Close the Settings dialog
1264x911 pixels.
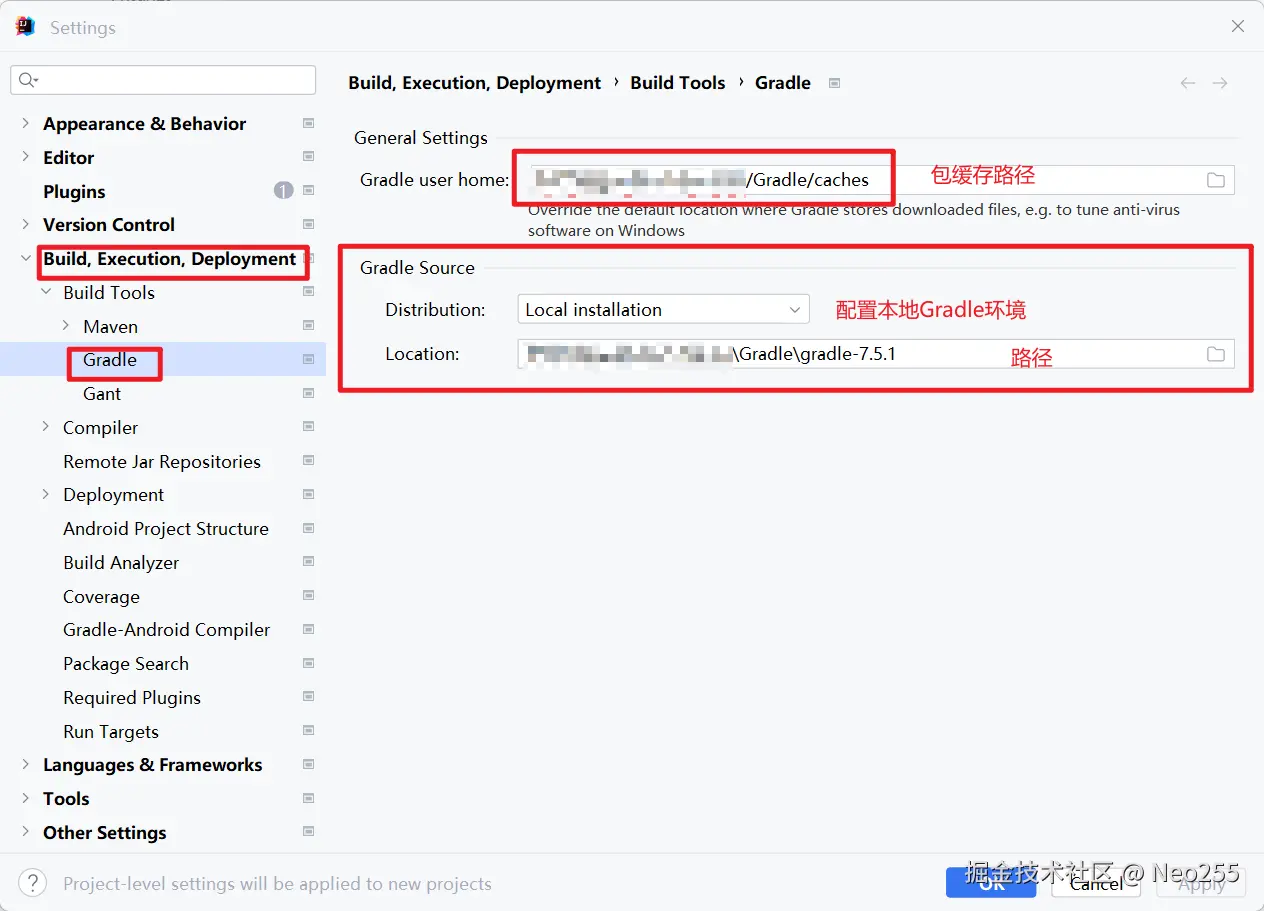click(1237, 27)
